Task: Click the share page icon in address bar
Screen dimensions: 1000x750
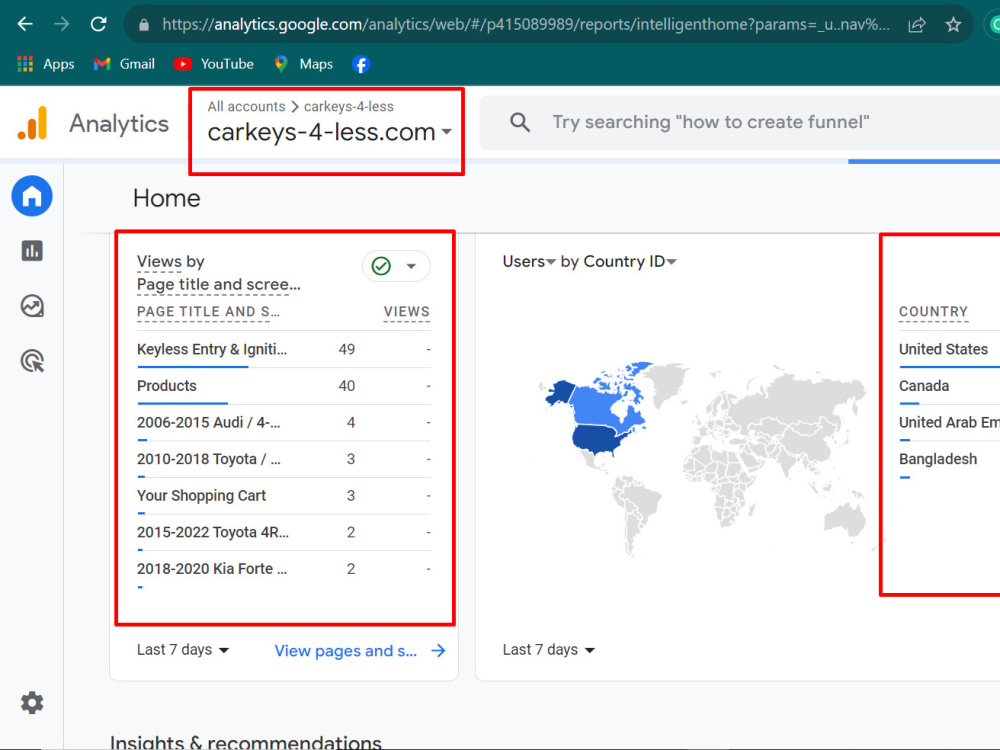Action: [x=917, y=25]
